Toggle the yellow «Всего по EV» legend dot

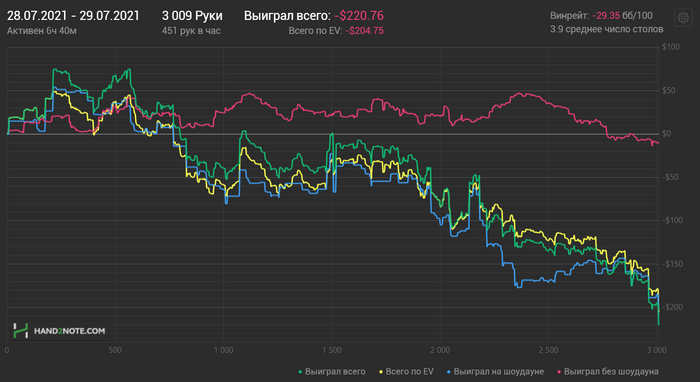381,371
